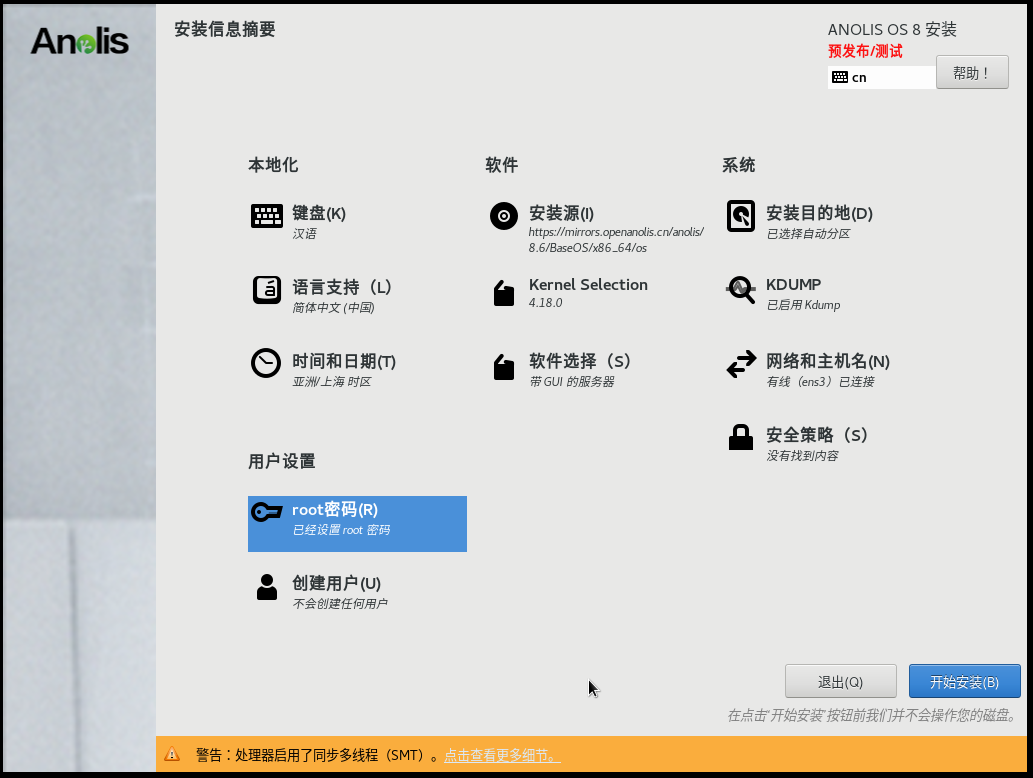Viewport: 1033px width, 778px height.
Task: Click the key icon for root密码
Action: [267, 512]
